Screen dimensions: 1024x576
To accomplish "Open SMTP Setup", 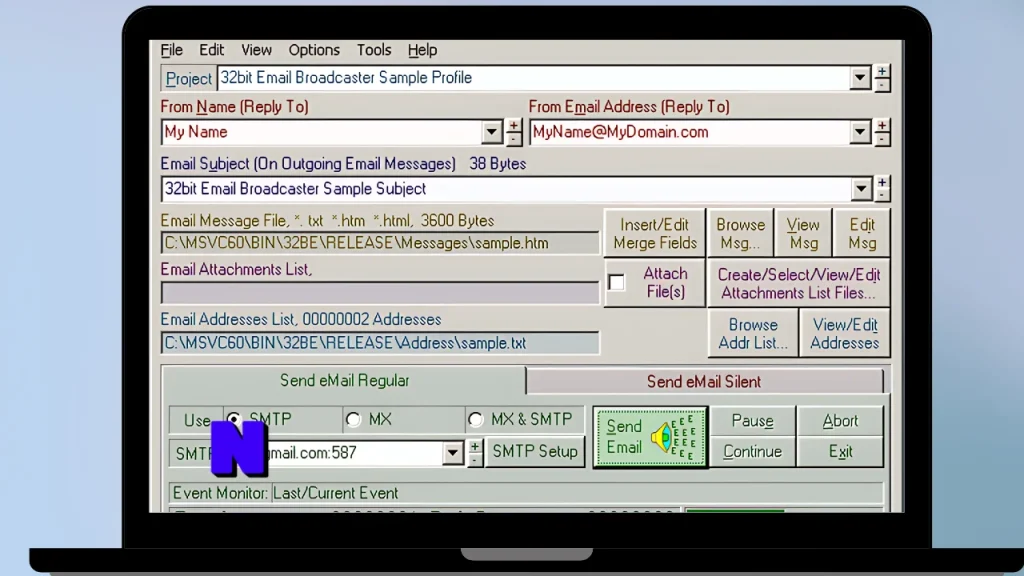I will (x=535, y=452).
